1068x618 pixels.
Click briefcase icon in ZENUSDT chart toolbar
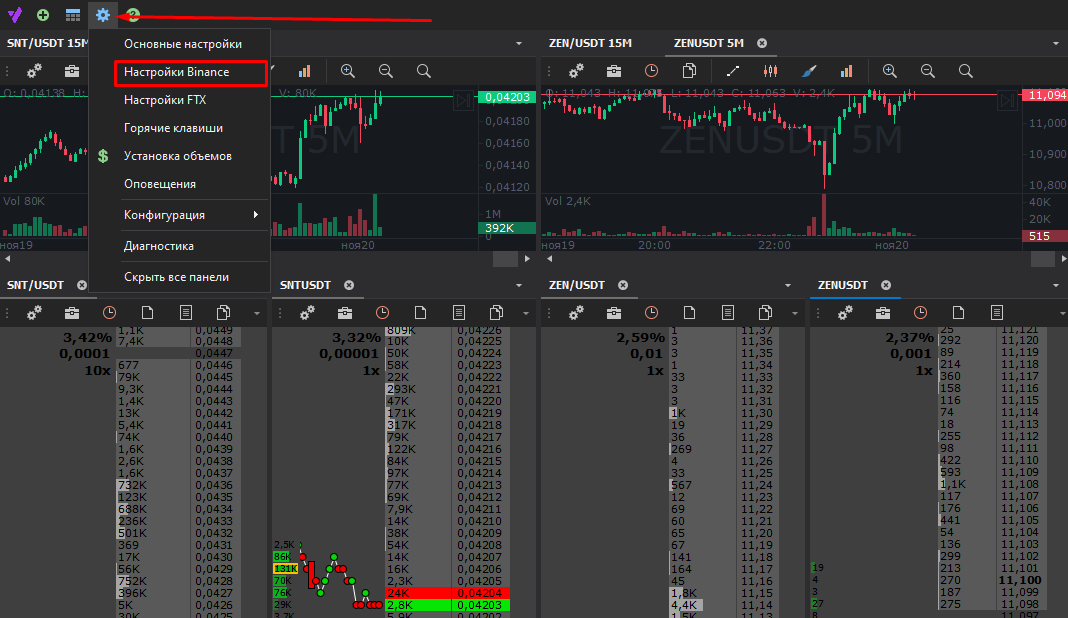point(614,71)
